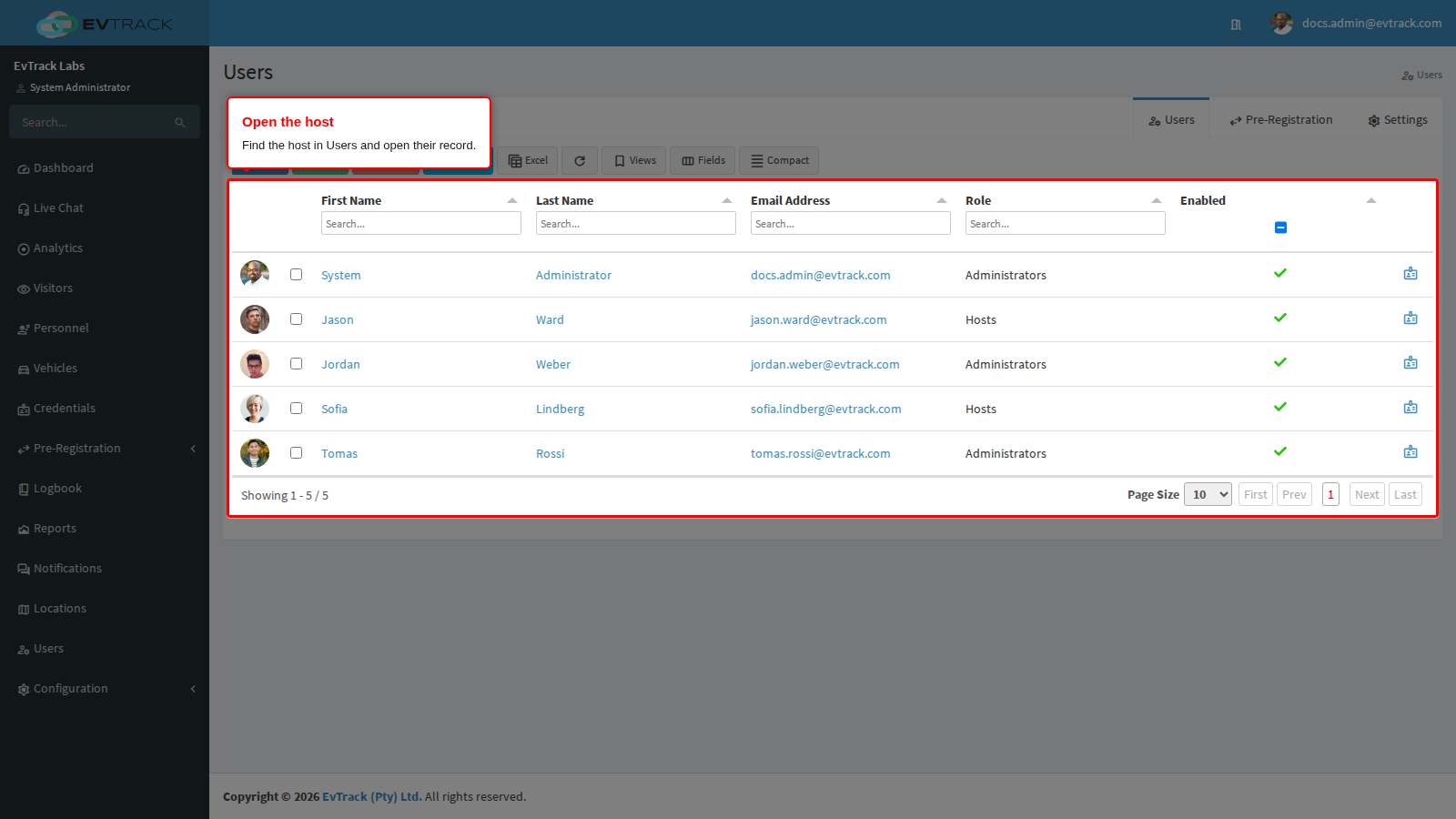Click the admin profile picture in header
The width and height of the screenshot is (1456, 819).
click(1282, 24)
